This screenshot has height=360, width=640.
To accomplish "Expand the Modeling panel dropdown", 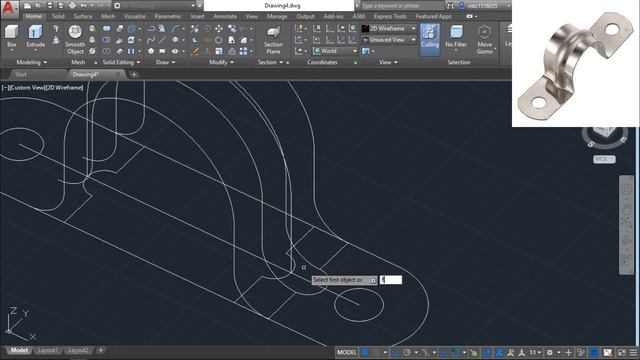I will click(31, 62).
